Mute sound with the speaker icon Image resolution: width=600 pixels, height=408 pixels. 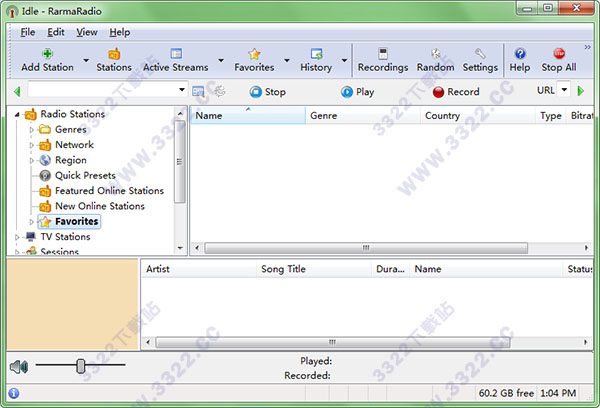point(17,366)
